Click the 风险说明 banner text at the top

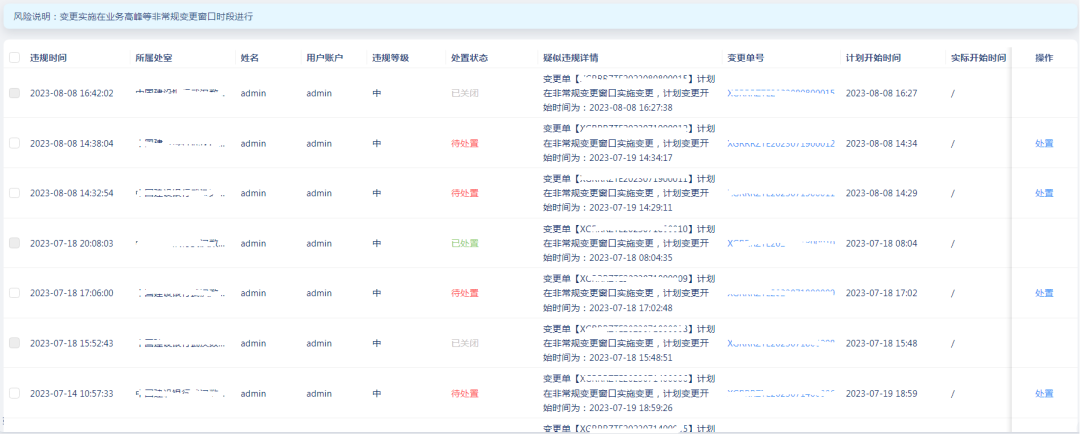point(134,16)
